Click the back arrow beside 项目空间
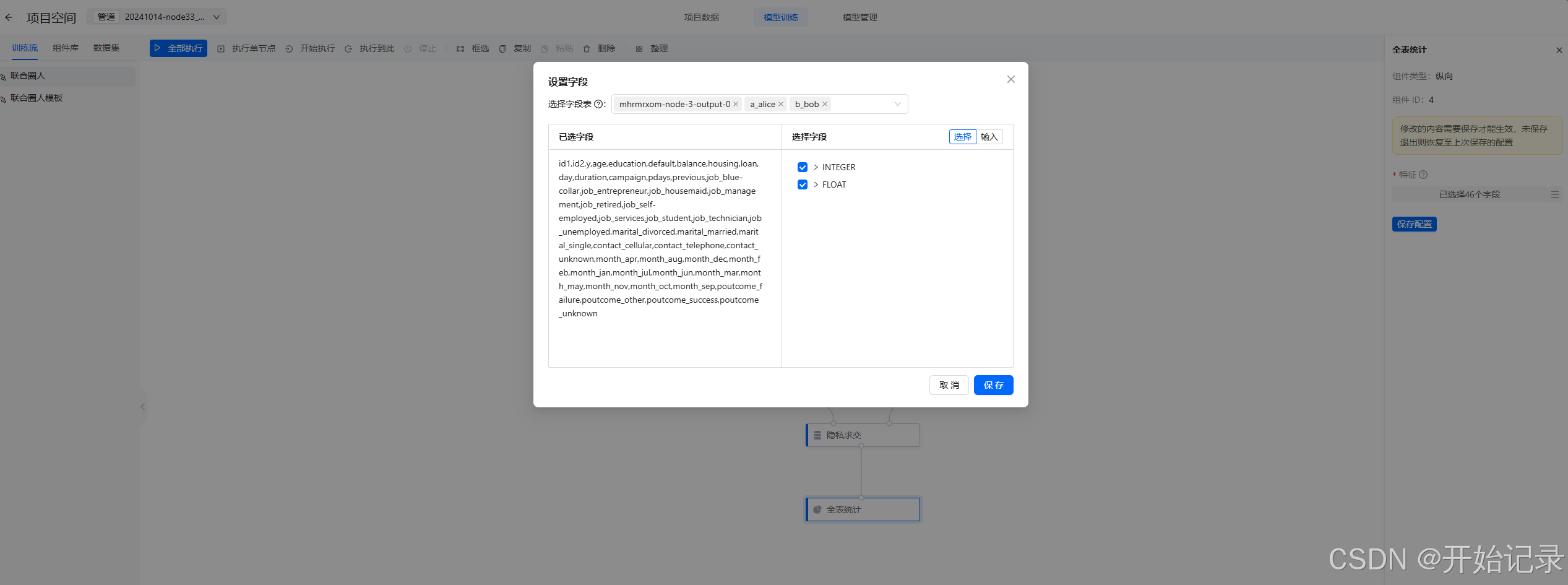This screenshot has width=1568, height=585. pyautogui.click(x=9, y=17)
